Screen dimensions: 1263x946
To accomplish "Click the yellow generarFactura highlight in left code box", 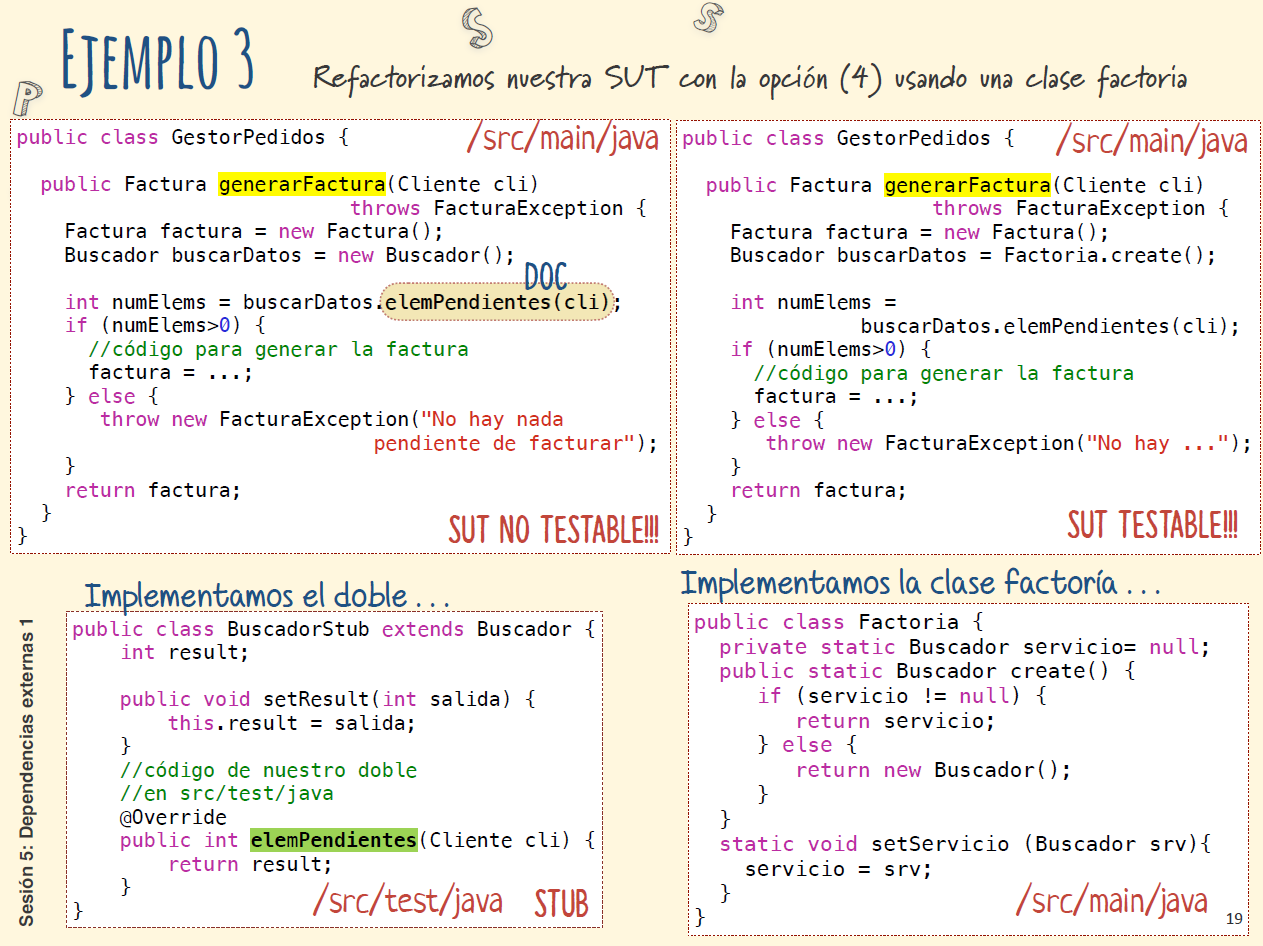I will (301, 184).
